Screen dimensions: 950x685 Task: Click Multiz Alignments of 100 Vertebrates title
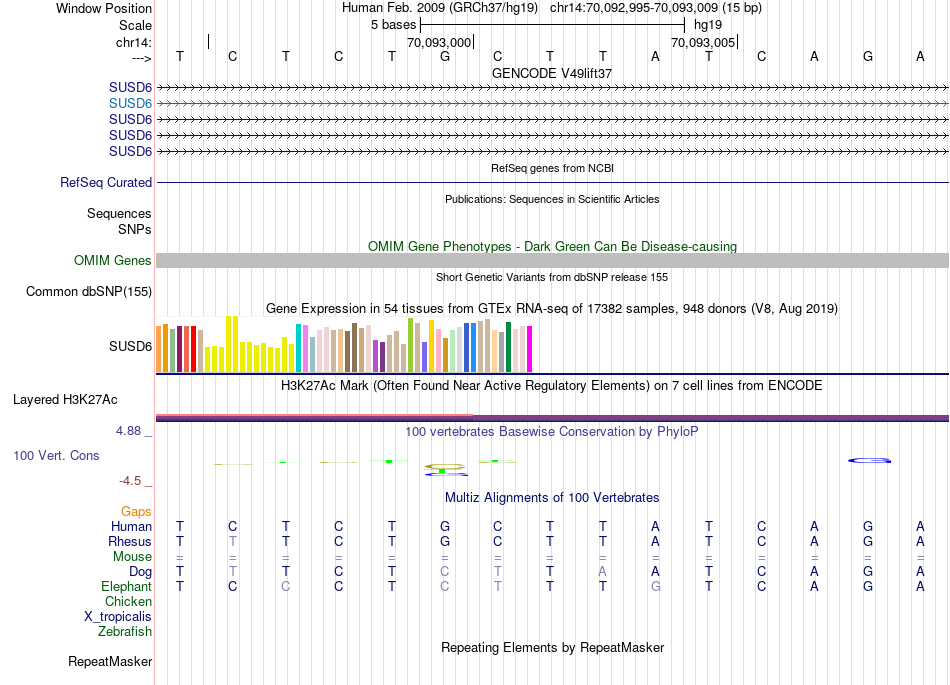[x=552, y=498]
